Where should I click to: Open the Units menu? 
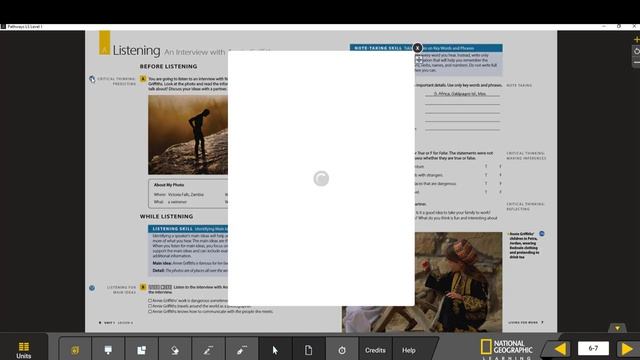point(24,350)
